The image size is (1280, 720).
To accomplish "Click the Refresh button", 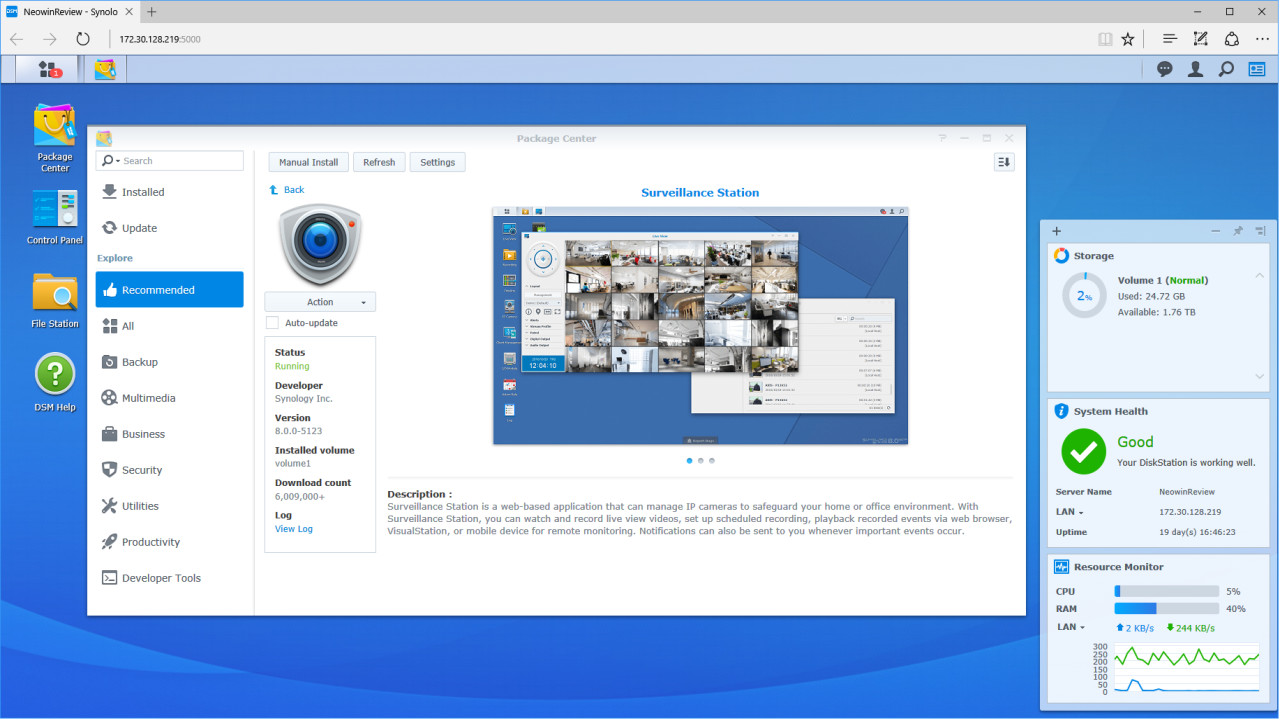I will point(379,162).
